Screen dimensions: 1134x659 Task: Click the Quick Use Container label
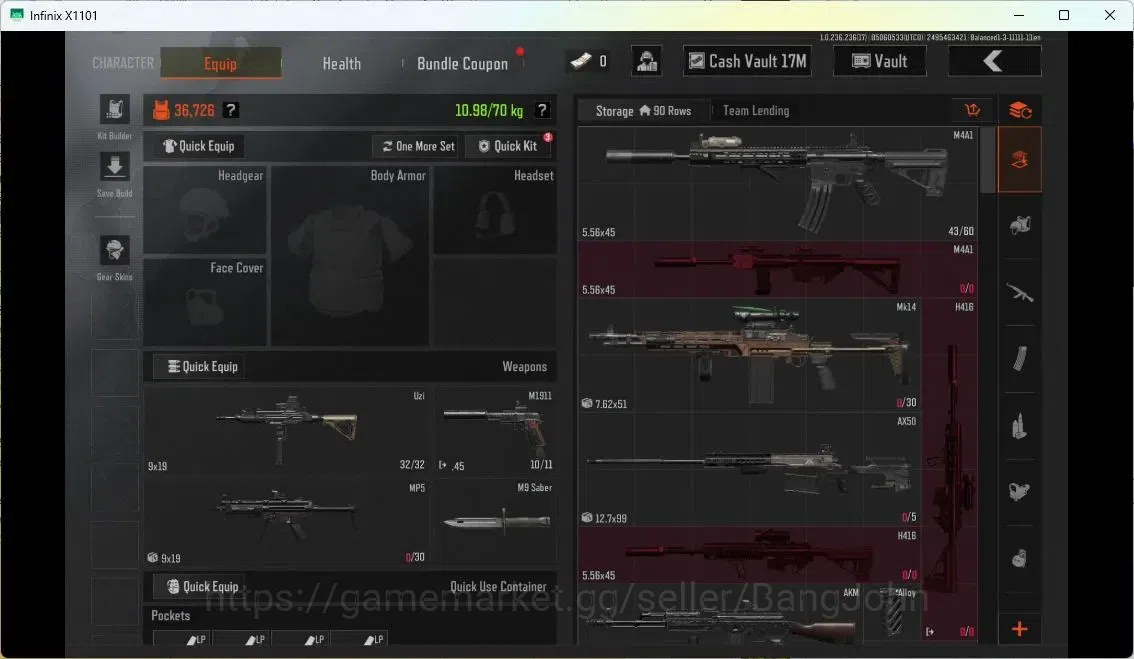coord(498,587)
